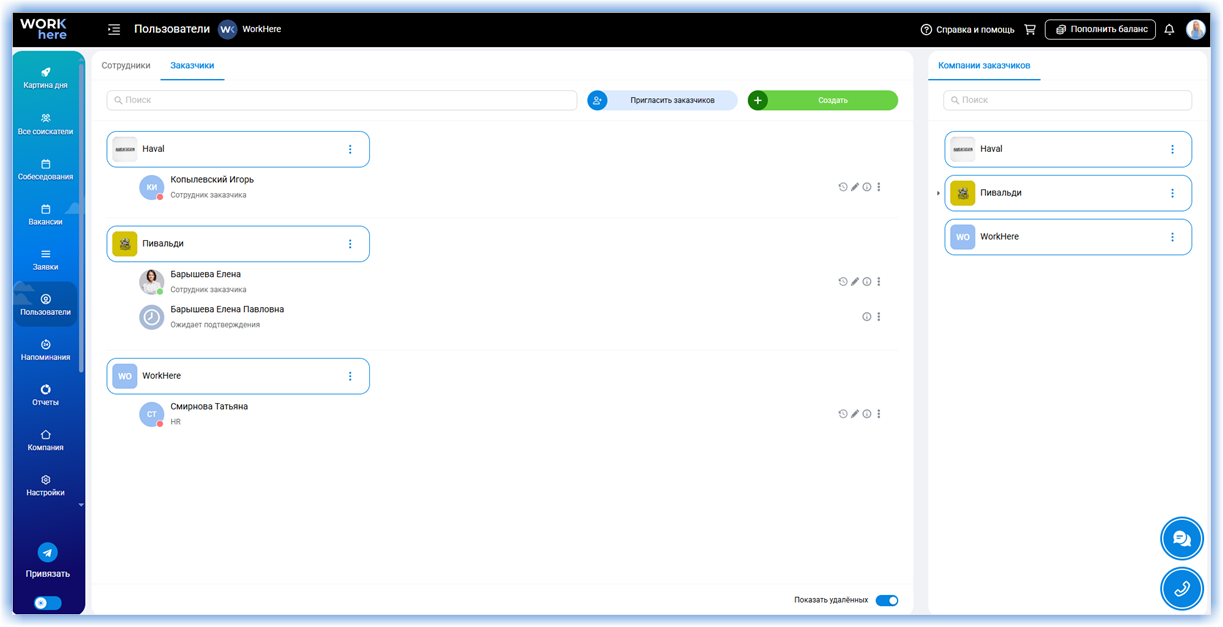
Task: Open the Собеседования sidebar section
Action: click(x=45, y=169)
